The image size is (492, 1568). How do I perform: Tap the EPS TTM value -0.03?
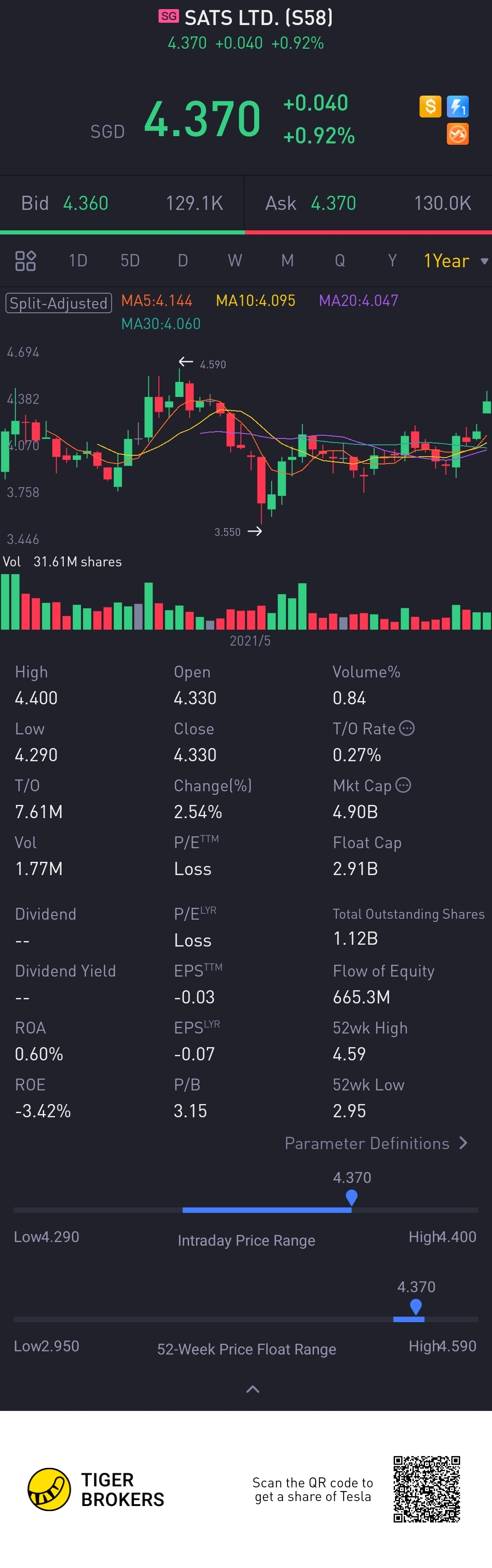tap(194, 997)
